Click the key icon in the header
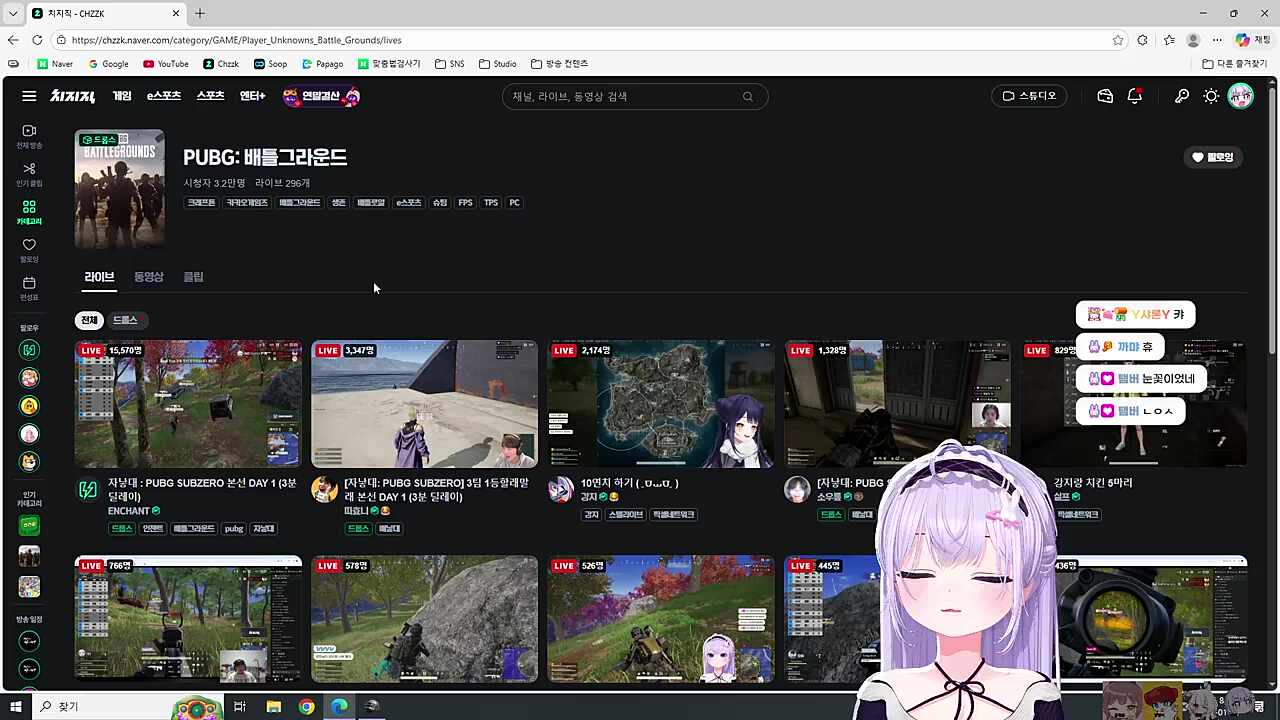Viewport: 1280px width, 720px height. point(1182,96)
